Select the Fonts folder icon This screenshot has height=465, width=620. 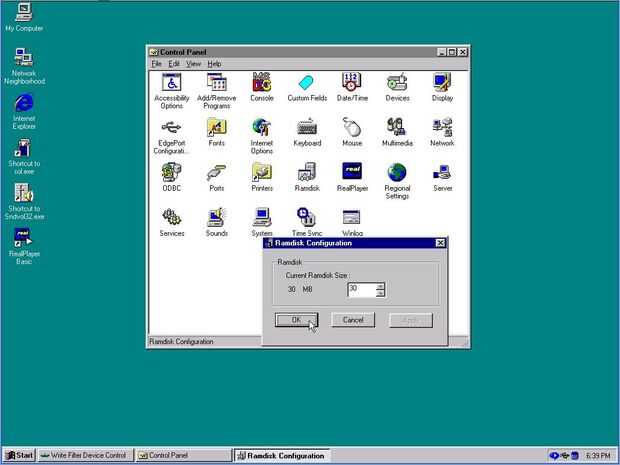217,132
